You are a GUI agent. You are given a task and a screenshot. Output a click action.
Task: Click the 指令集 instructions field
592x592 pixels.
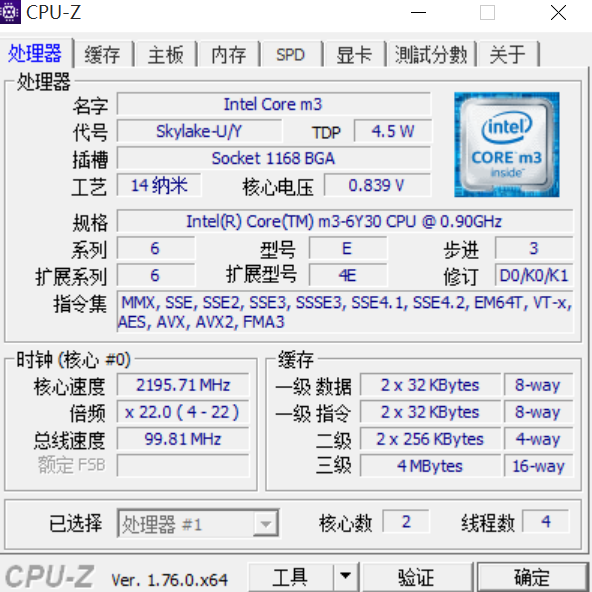(344, 312)
